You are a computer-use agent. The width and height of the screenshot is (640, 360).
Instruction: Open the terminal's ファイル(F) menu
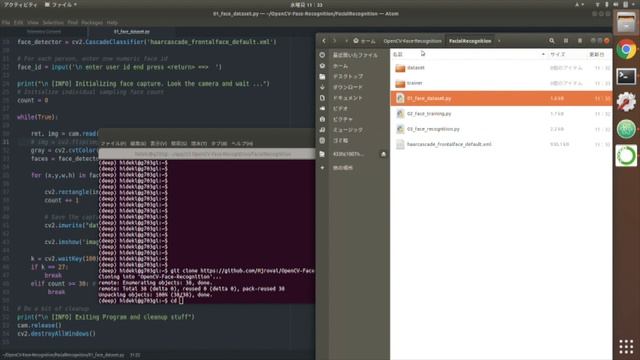113,144
